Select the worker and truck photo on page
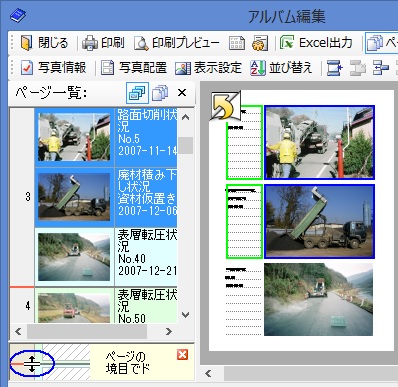Screen dimensions: 398x387 coord(319,142)
